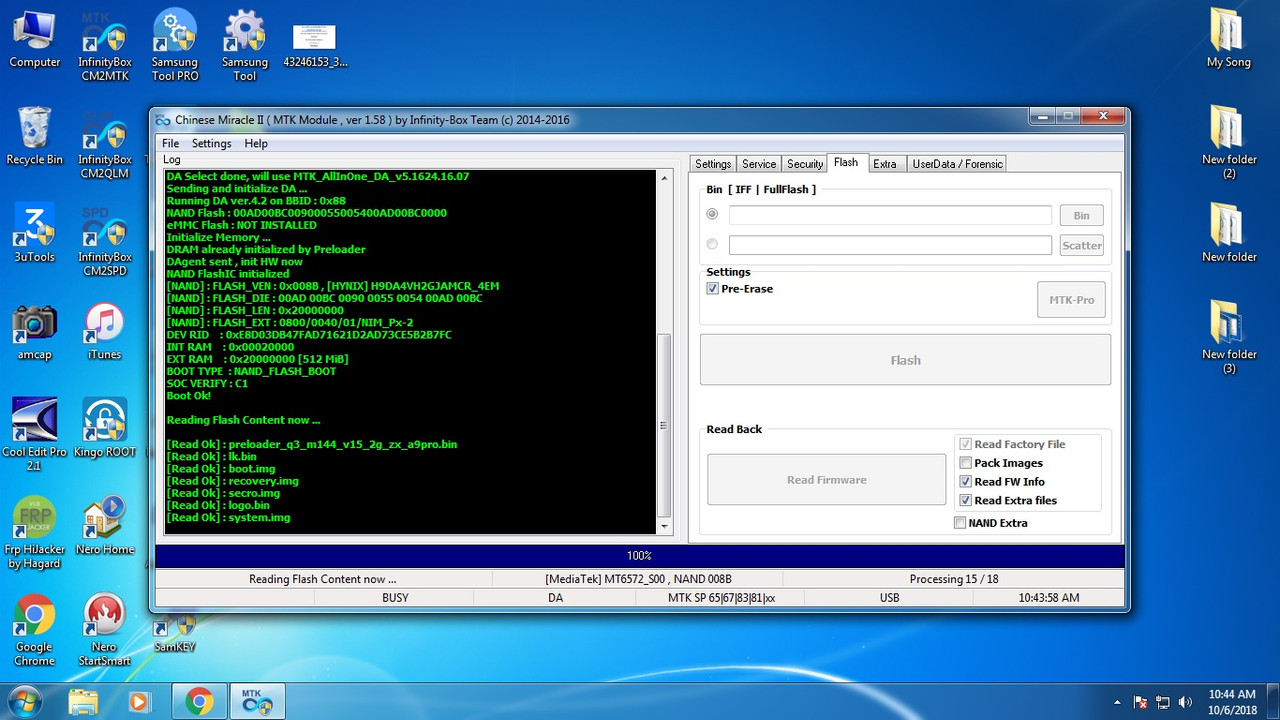The width and height of the screenshot is (1280, 720).
Task: Show hidden system tray icons
Action: pos(1117,702)
